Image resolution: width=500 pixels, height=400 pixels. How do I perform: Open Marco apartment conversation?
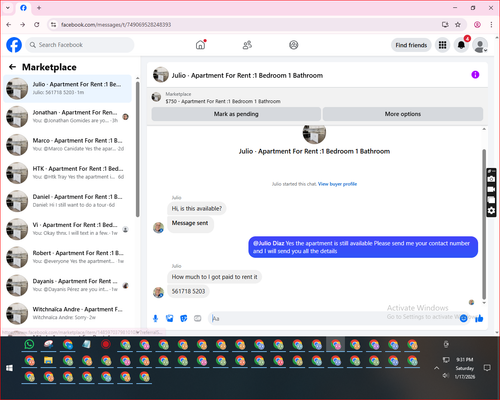68,144
